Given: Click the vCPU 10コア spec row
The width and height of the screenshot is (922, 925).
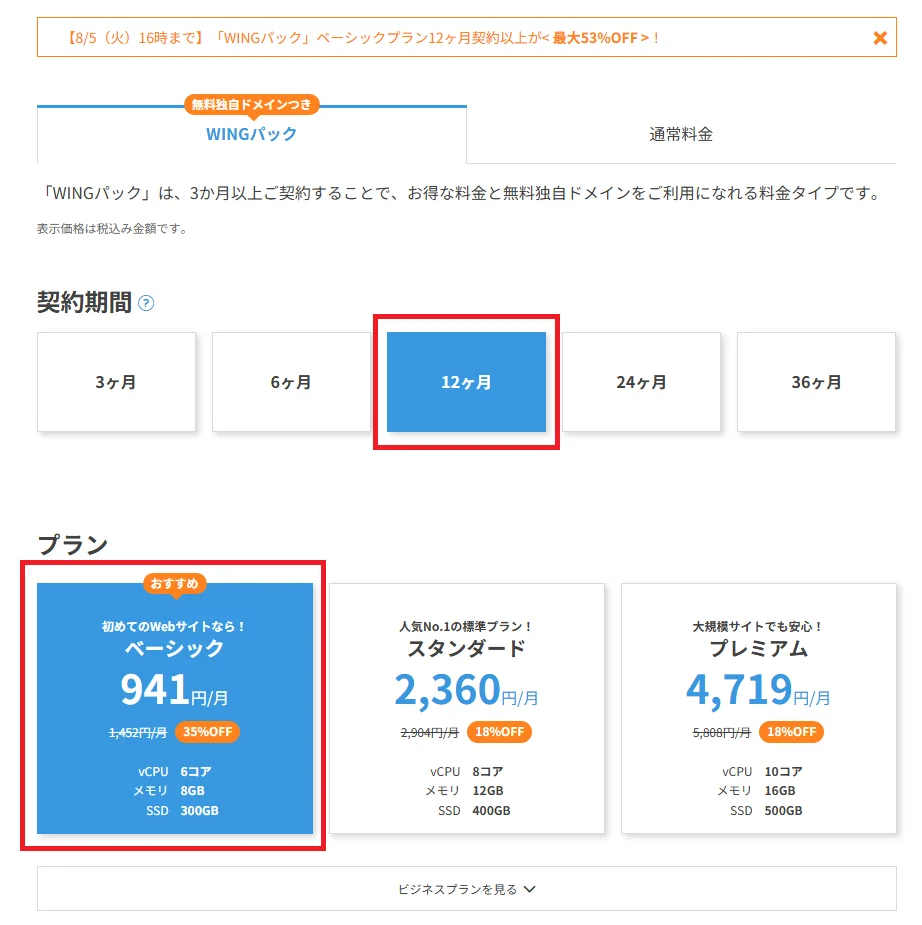Looking at the screenshot, I should (x=762, y=771).
